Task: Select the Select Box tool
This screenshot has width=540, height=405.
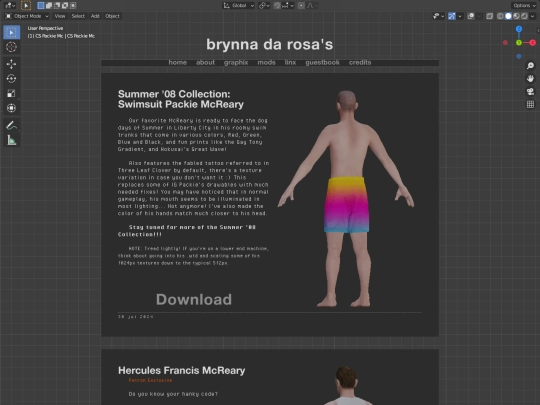Action: (x=11, y=32)
